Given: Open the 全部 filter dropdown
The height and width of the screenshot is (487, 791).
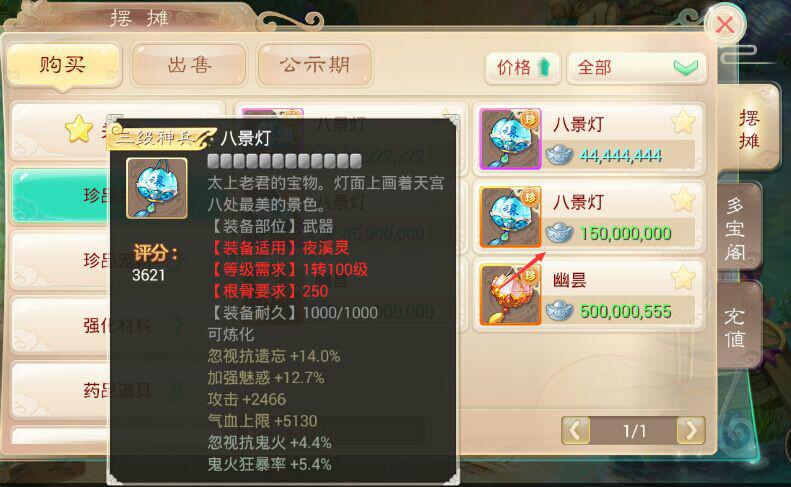Looking at the screenshot, I should (x=637, y=67).
